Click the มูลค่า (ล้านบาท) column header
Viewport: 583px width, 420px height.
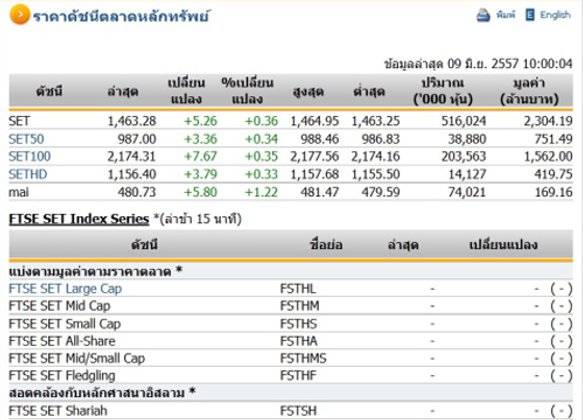529,91
